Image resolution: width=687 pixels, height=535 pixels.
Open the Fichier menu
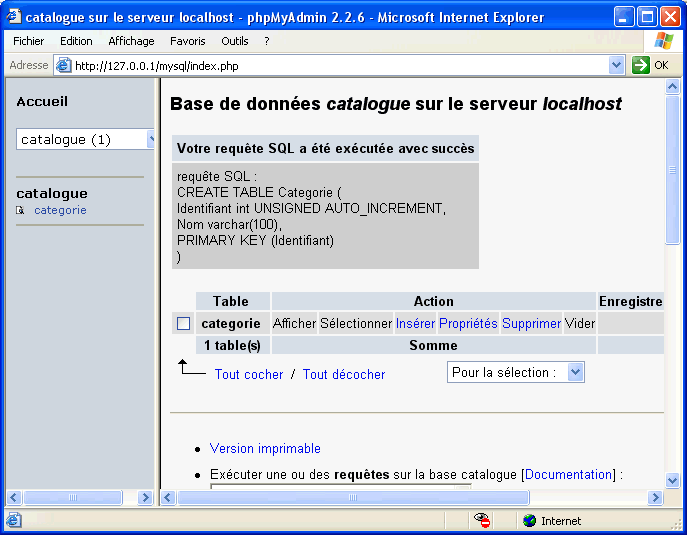coord(28,41)
